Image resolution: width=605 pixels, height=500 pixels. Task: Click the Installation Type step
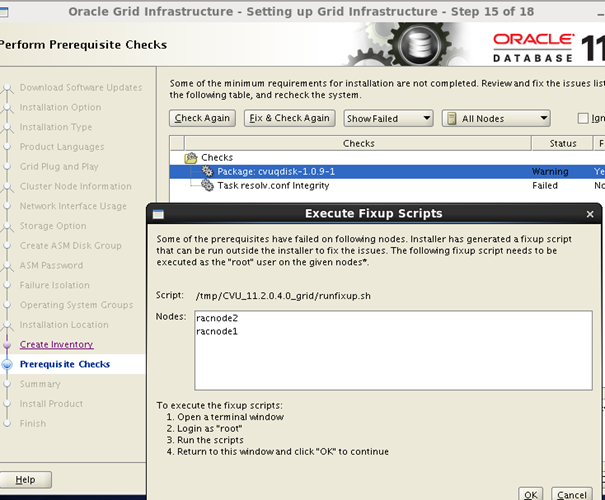[56, 127]
